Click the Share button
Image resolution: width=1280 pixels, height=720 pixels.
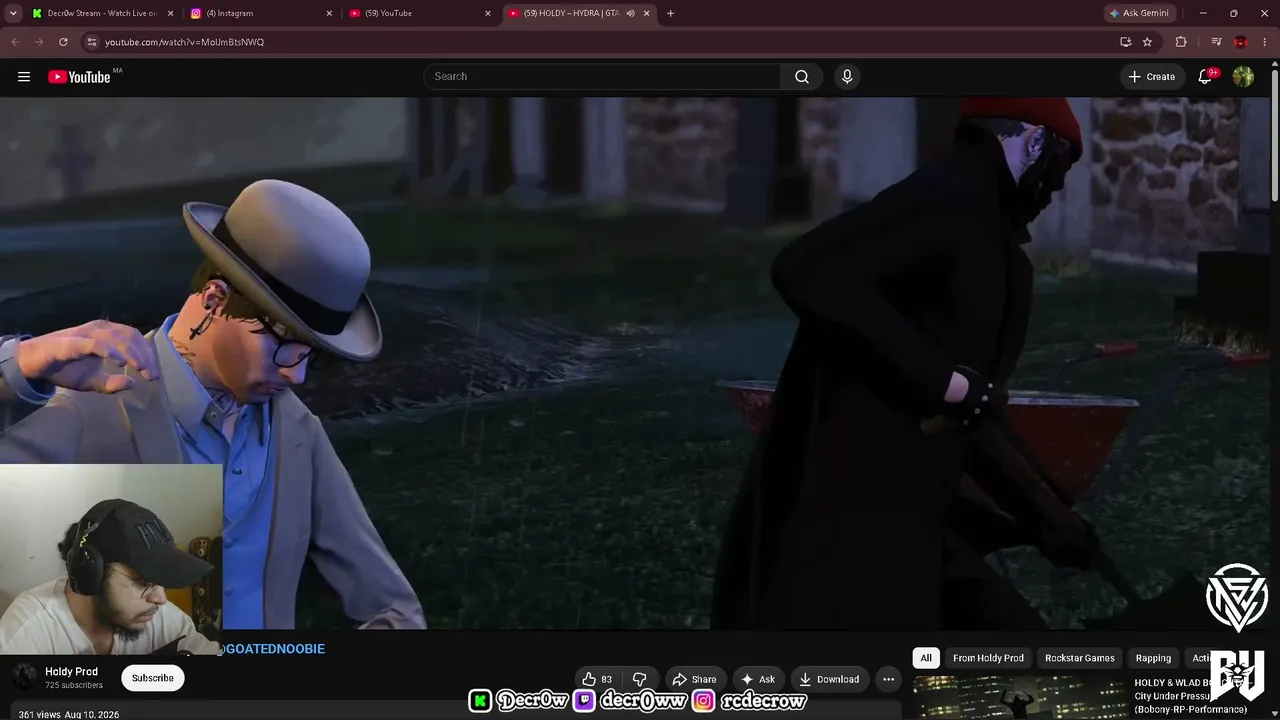pos(694,679)
